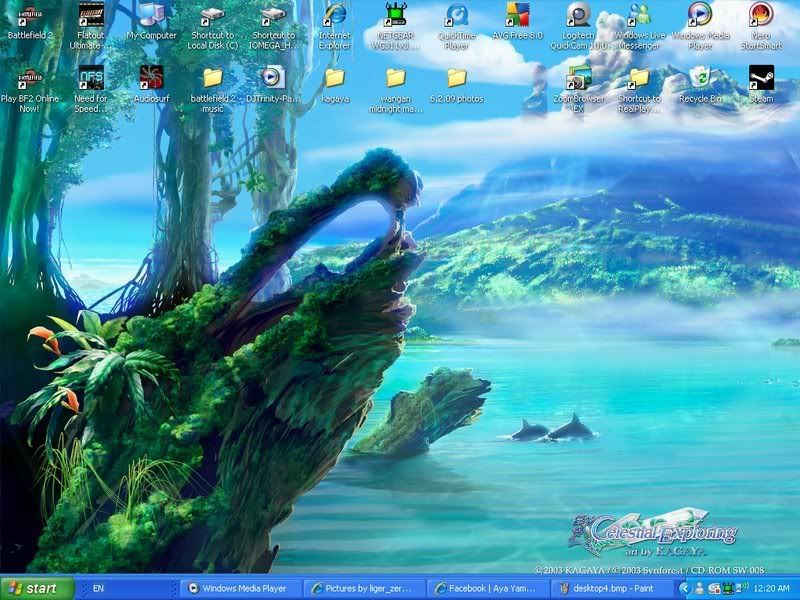Switch to desktop4.bmp - Paint taskbar button
Image resolution: width=800 pixels, height=600 pixels.
611,588
